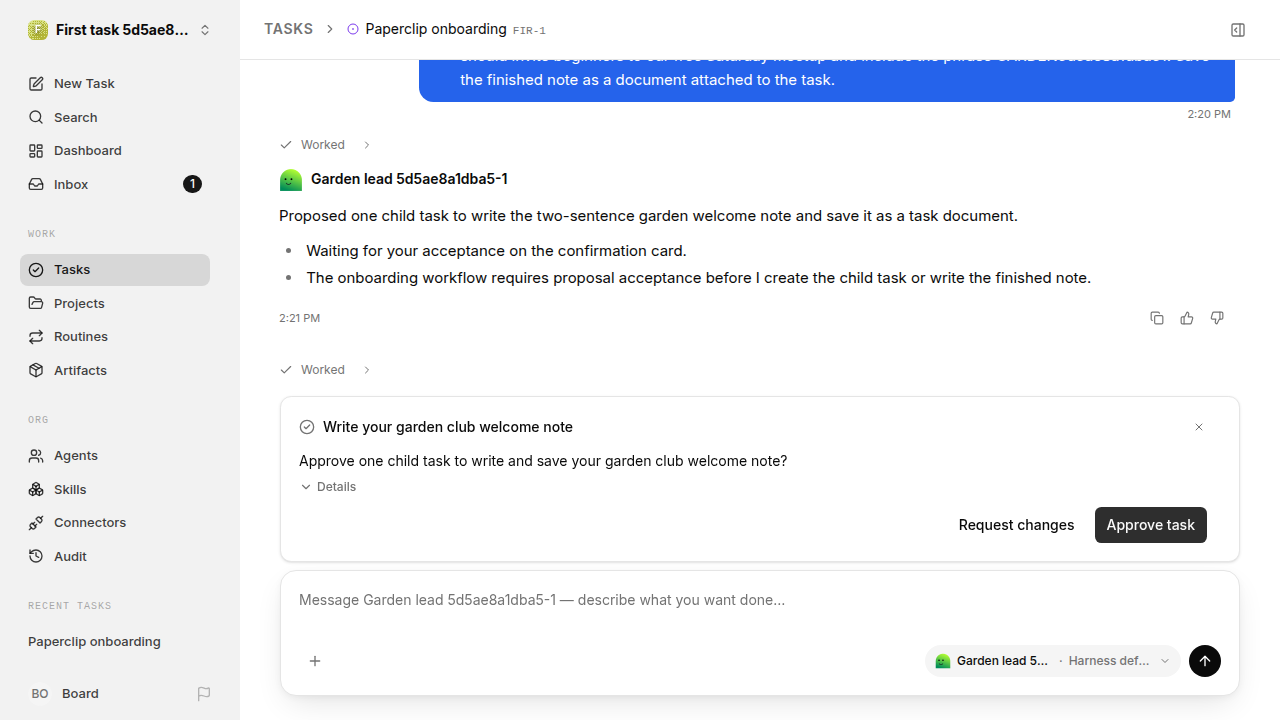Go to the Dashboard page
The height and width of the screenshot is (720, 1280).
(x=114, y=150)
